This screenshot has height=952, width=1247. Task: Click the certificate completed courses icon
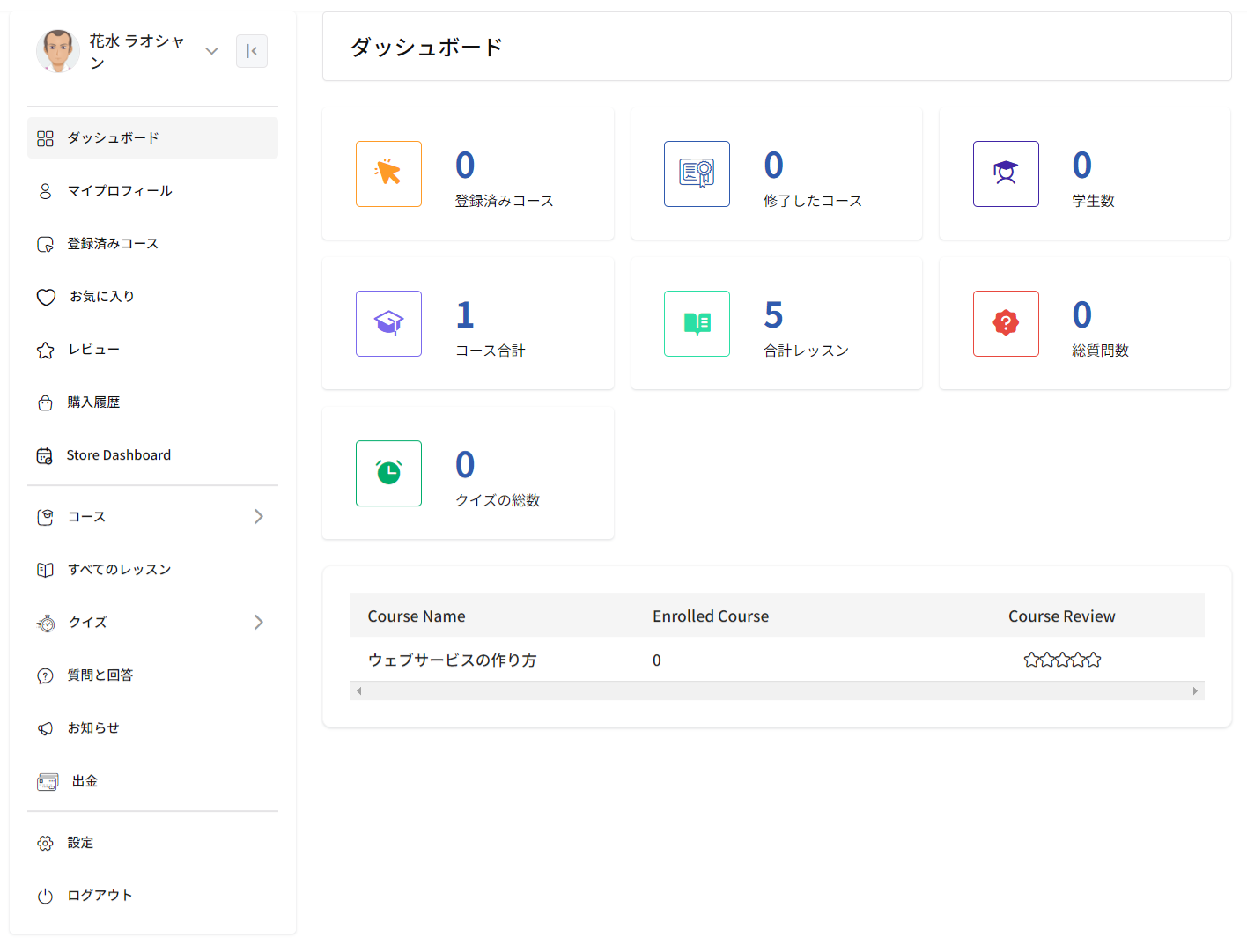[x=697, y=173]
